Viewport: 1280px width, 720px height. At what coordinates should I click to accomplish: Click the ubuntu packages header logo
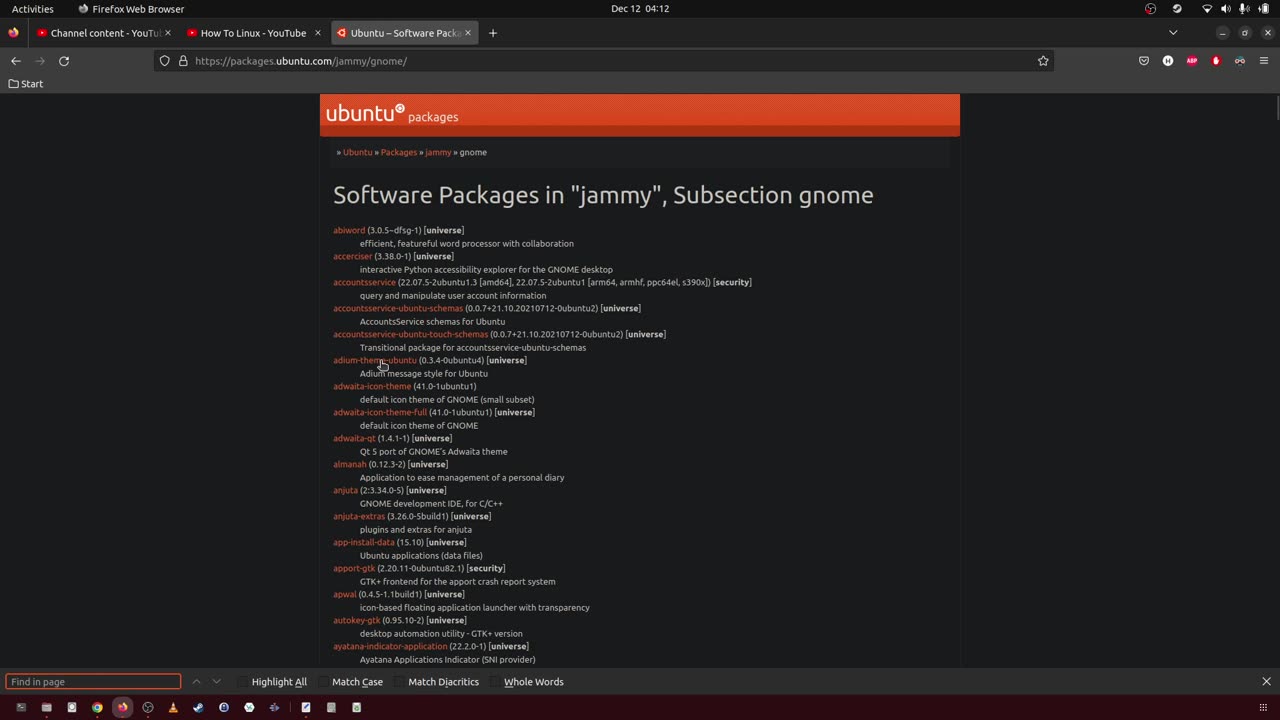click(392, 114)
